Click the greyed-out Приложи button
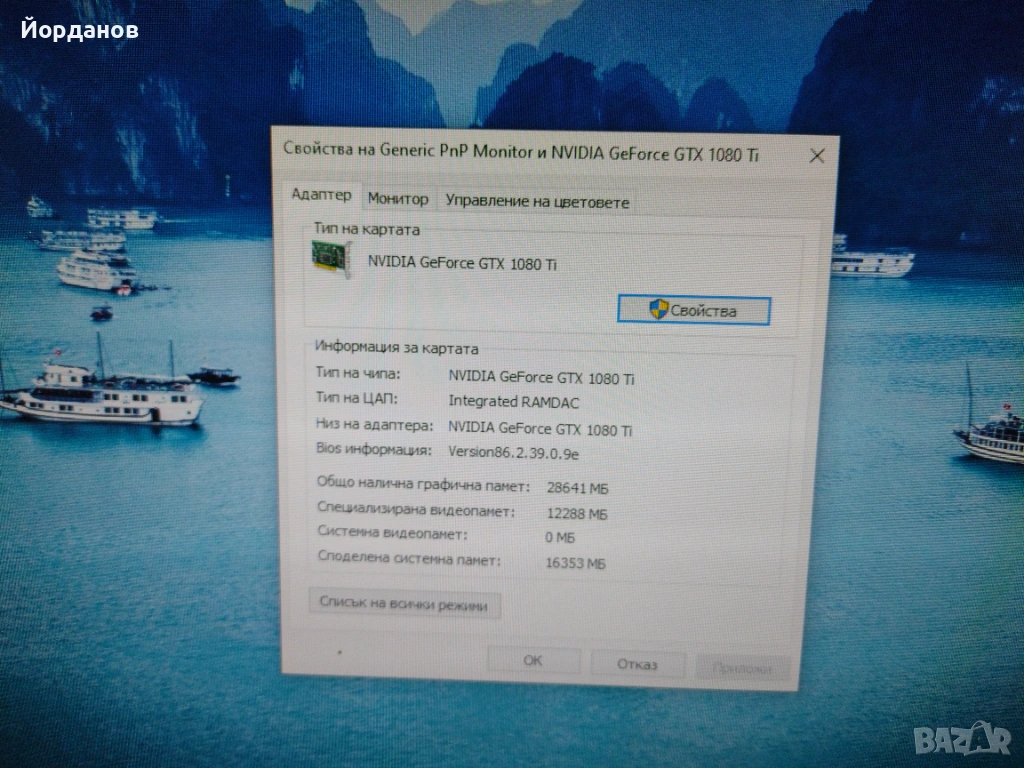 pyautogui.click(x=742, y=667)
